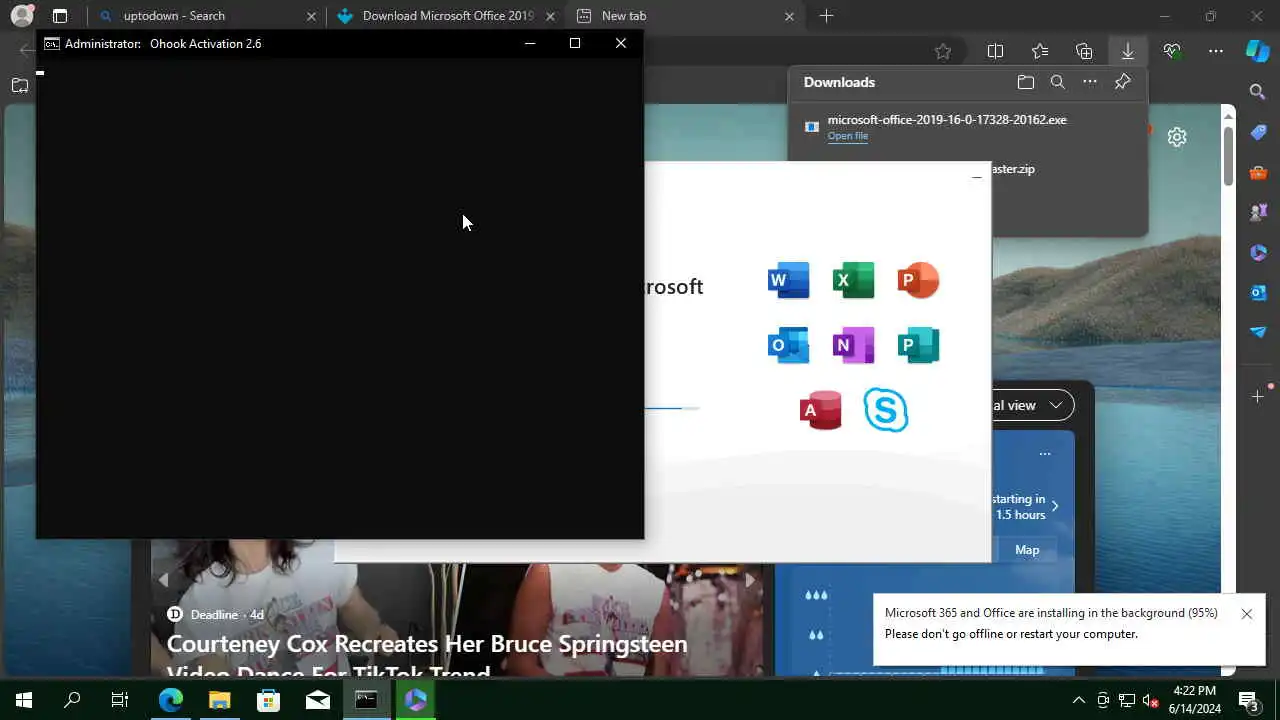Open the Action Center notifications icon
The width and height of the screenshot is (1280, 720).
[1248, 700]
